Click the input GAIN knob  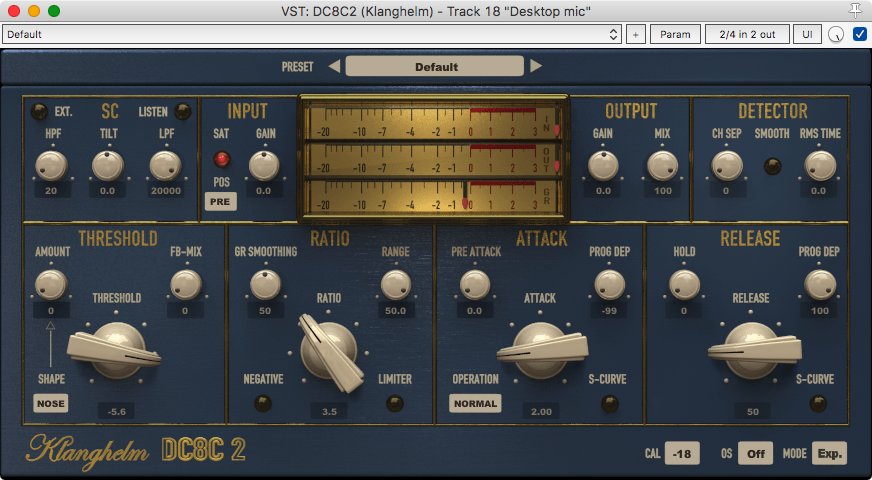click(x=264, y=165)
